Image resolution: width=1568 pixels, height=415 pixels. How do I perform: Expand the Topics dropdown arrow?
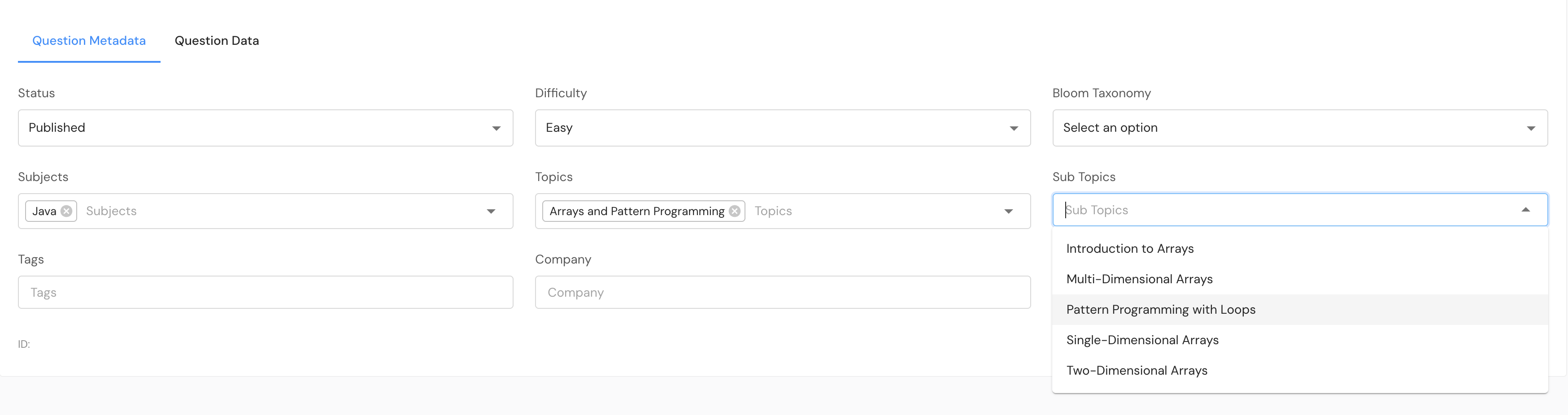point(1008,211)
